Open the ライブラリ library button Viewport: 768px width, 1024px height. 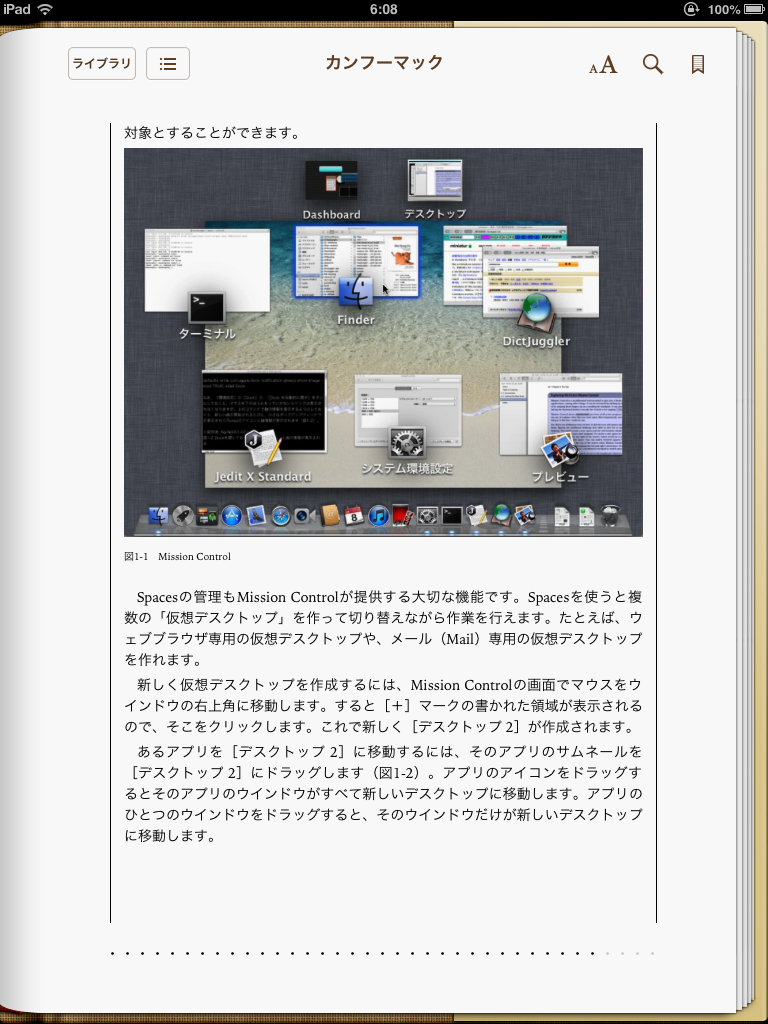point(102,63)
